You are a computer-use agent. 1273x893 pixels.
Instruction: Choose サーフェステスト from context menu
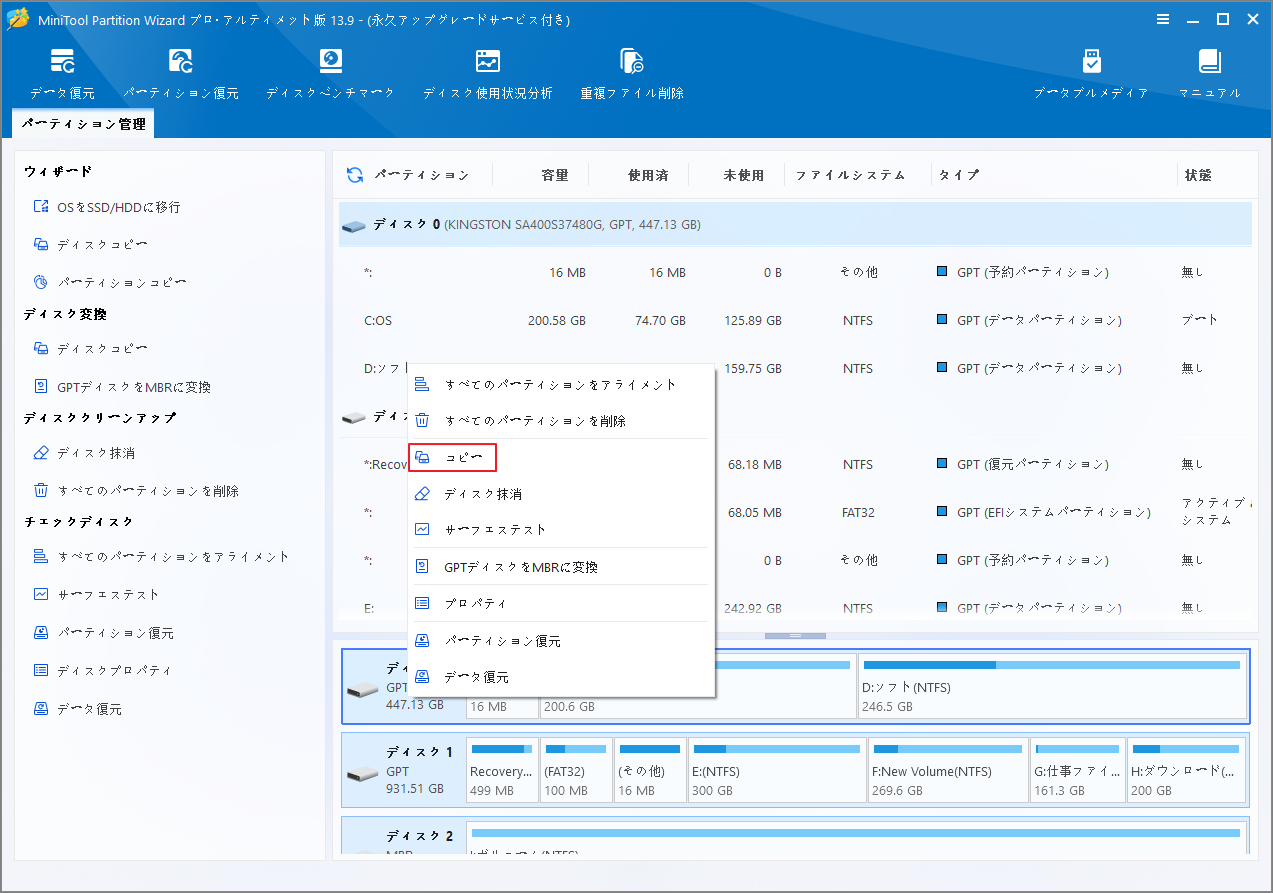click(x=561, y=530)
